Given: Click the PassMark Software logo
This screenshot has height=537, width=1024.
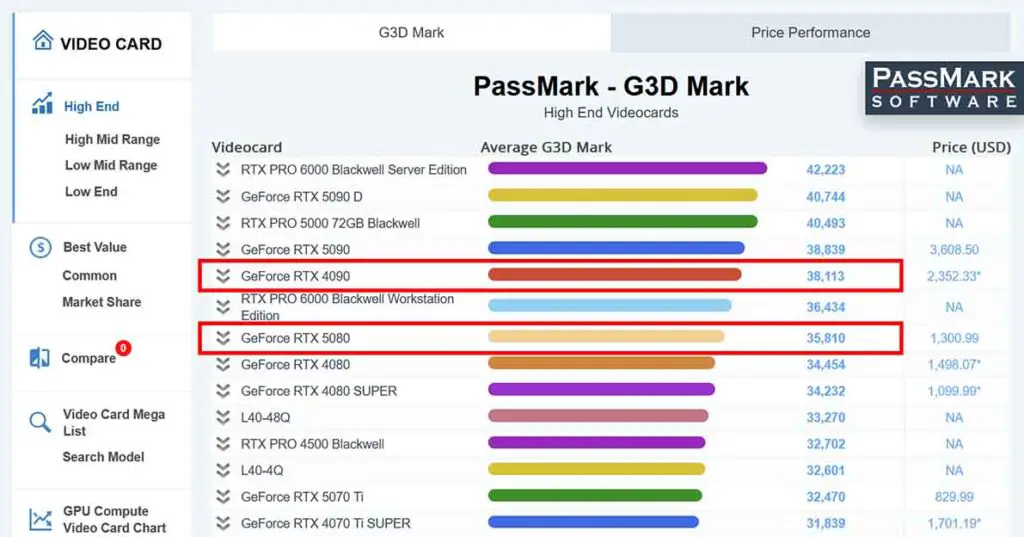Looking at the screenshot, I should click(x=943, y=88).
